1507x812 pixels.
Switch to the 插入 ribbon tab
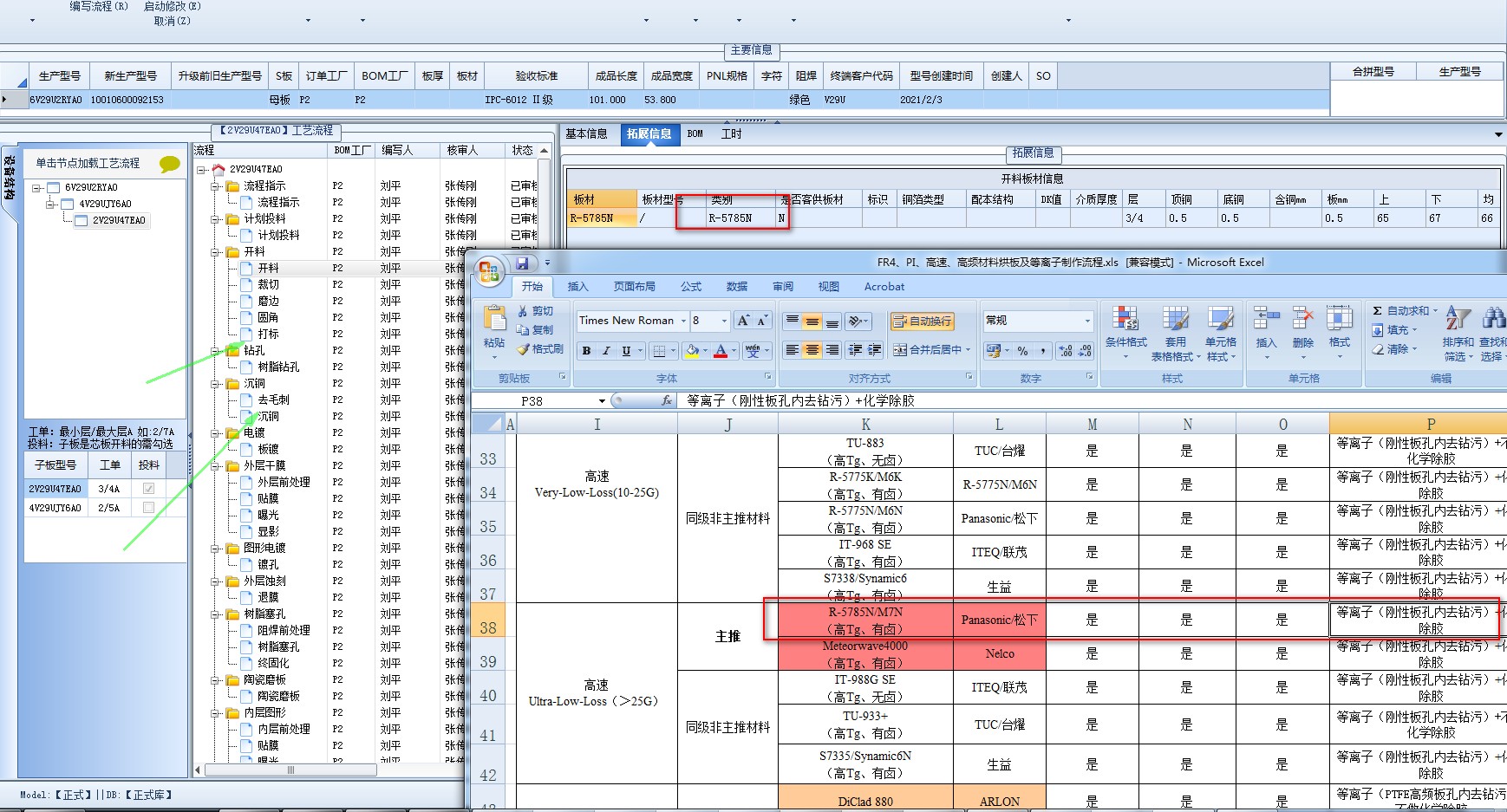click(x=577, y=287)
